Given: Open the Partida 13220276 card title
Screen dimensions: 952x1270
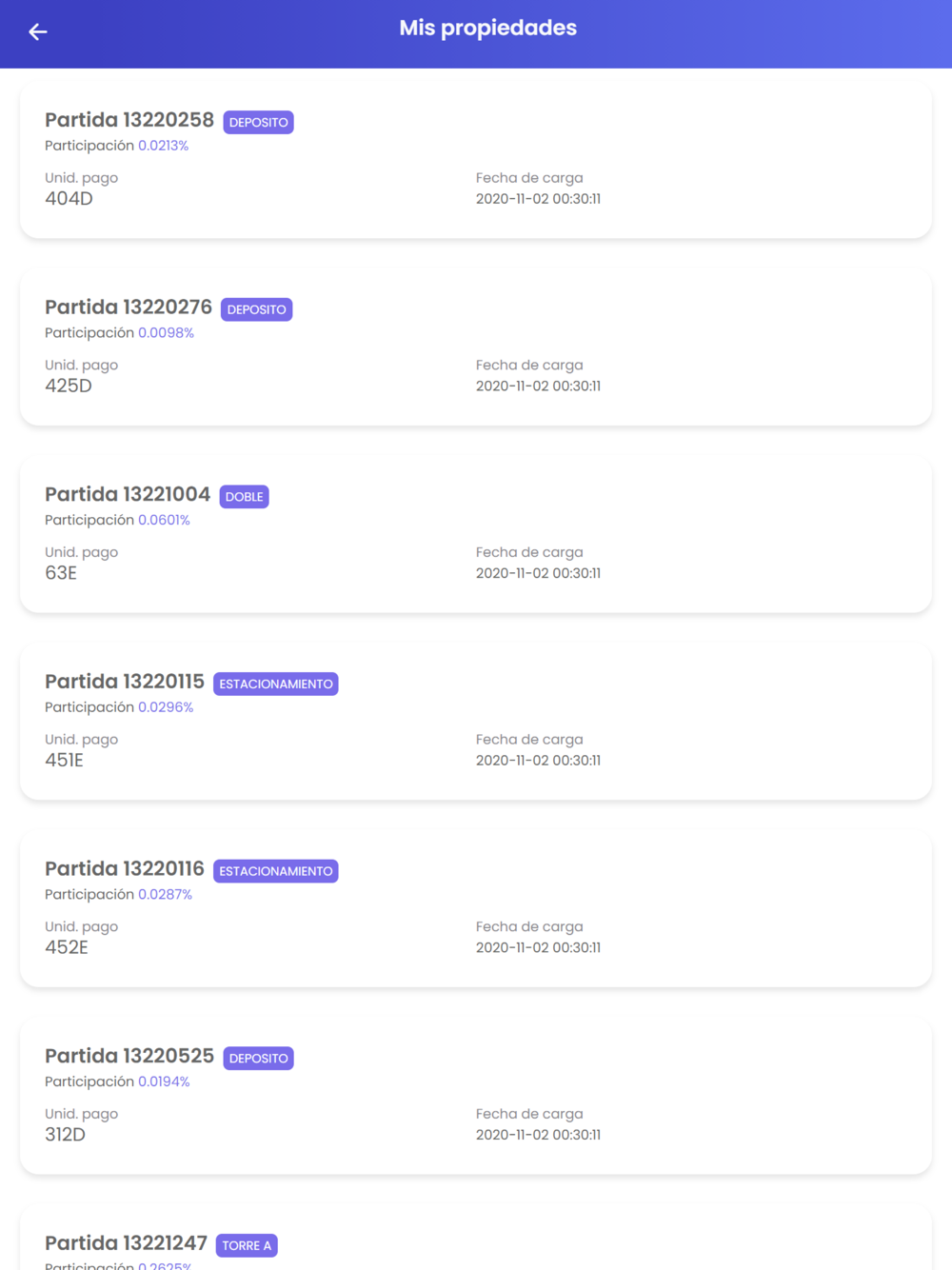Looking at the screenshot, I should [129, 307].
